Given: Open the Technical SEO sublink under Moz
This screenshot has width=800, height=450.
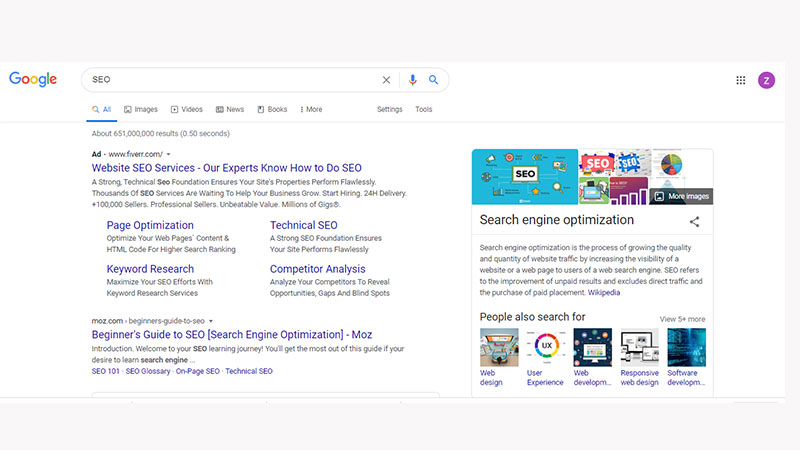Looking at the screenshot, I should pos(249,371).
